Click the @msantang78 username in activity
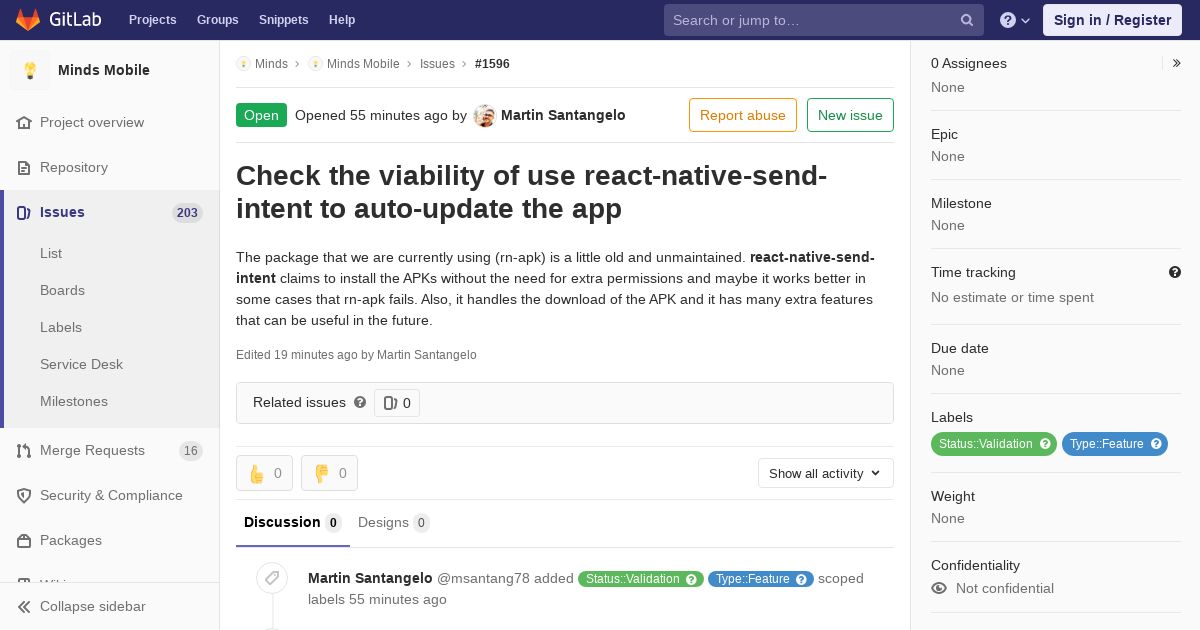 tap(483, 578)
